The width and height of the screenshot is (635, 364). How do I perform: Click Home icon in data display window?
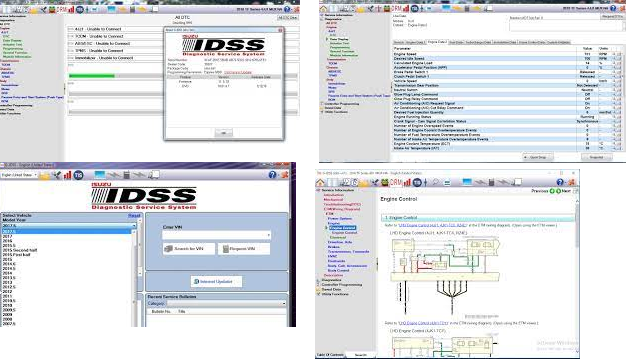[323, 9]
